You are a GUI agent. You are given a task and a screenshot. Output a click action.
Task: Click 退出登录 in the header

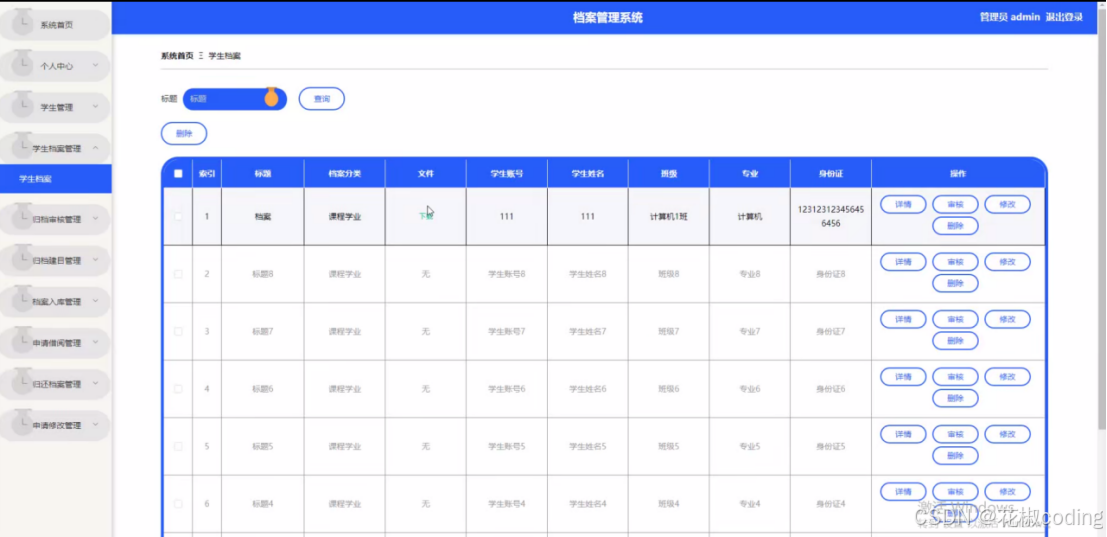(x=1064, y=17)
